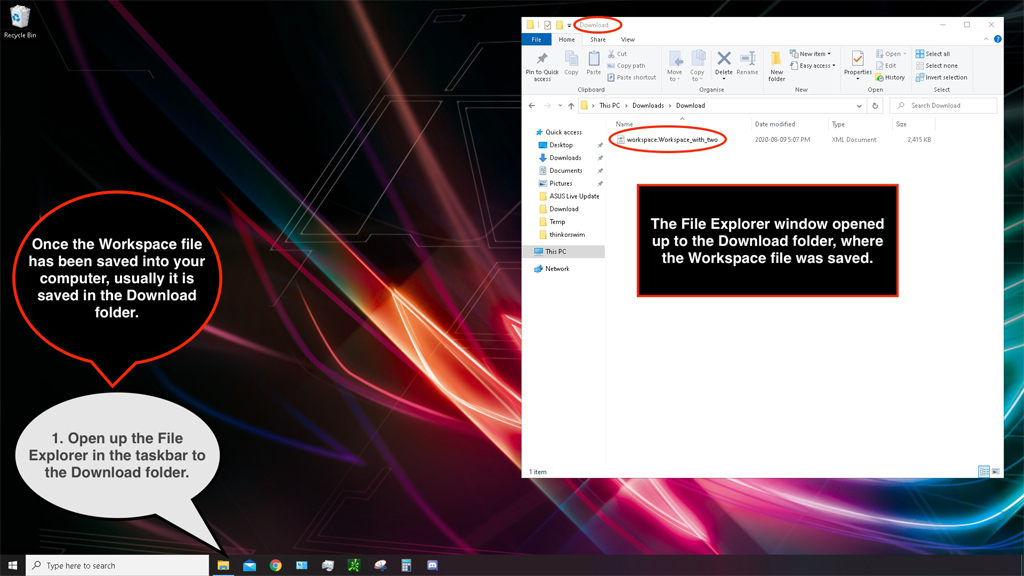Sort by the Date modified column header
This screenshot has height=576, width=1024.
tap(775, 124)
